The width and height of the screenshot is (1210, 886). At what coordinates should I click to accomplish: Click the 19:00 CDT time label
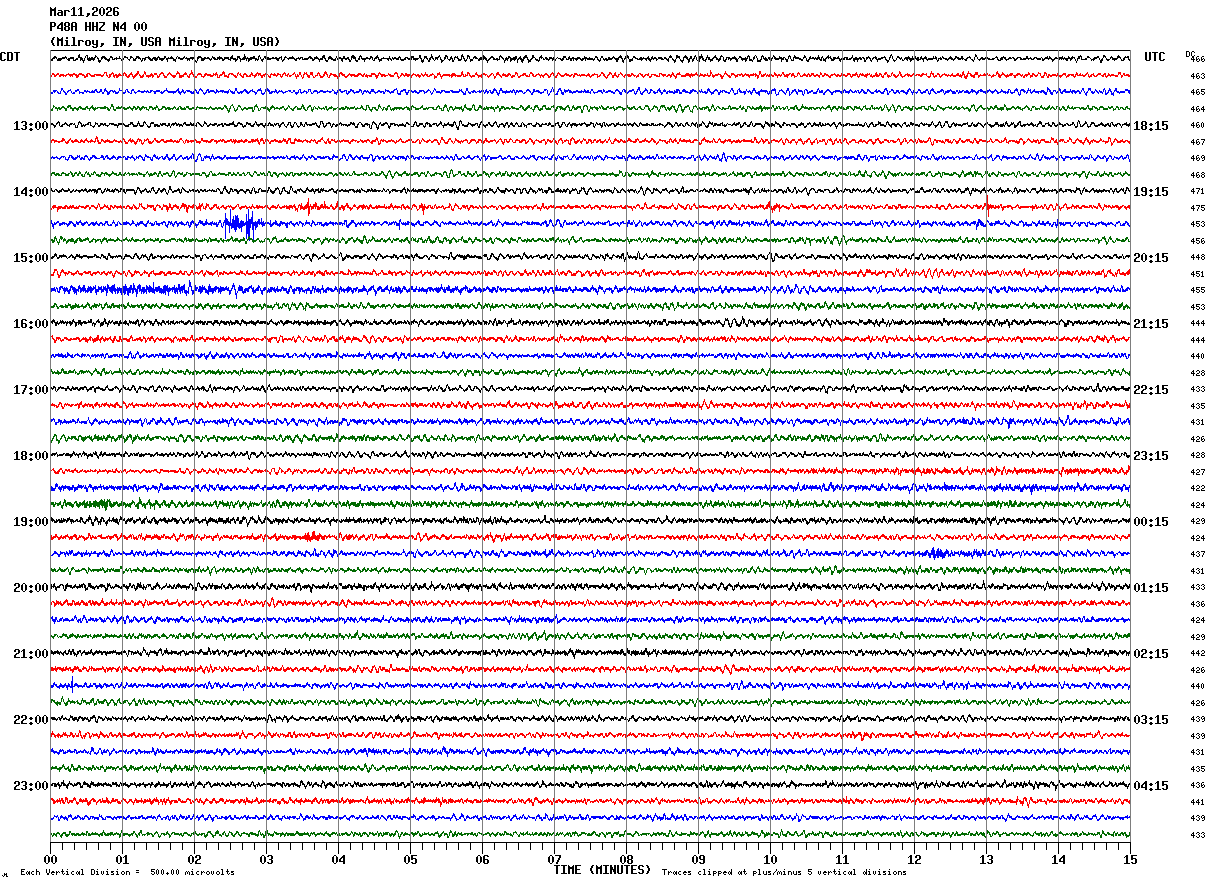click(31, 522)
